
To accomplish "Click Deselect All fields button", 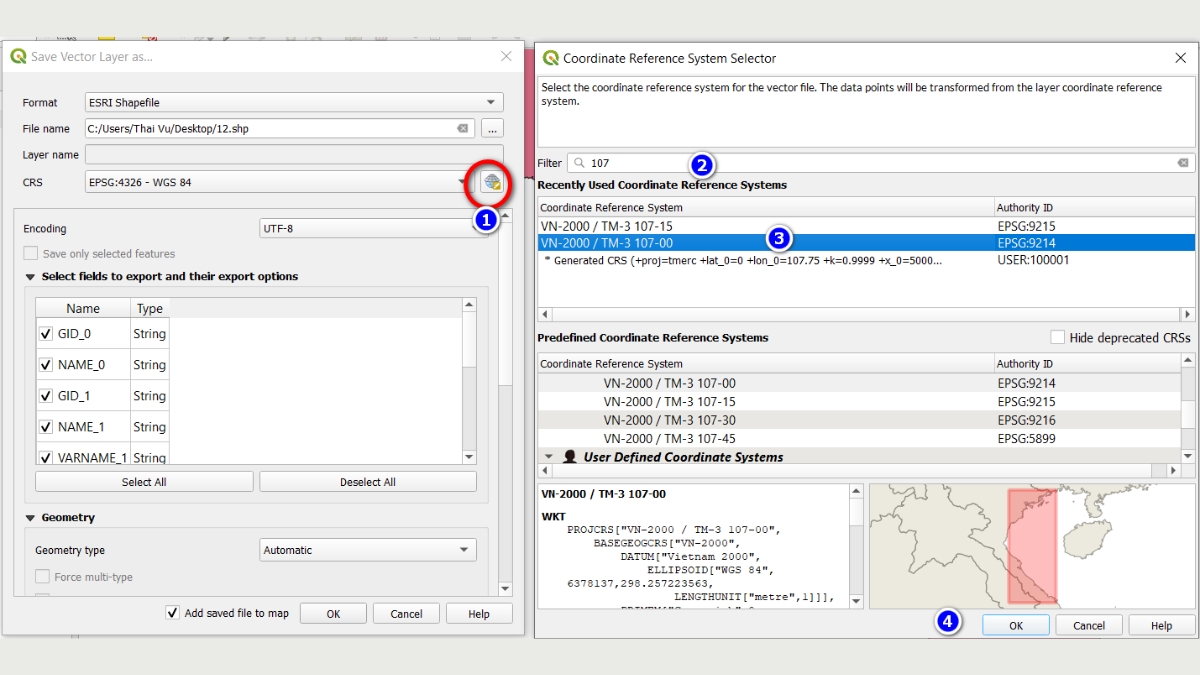I will [x=368, y=482].
